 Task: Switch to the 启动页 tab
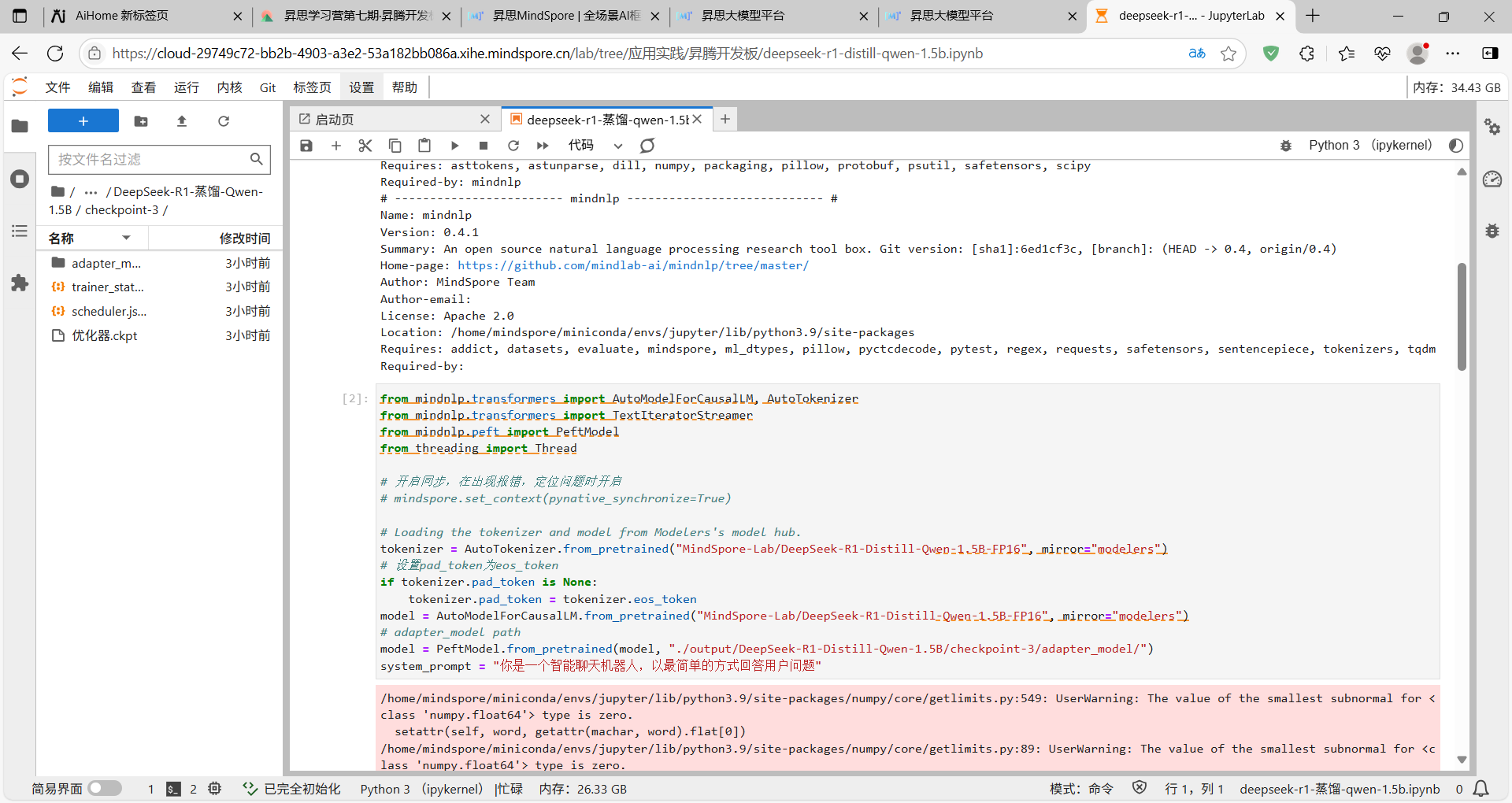(x=335, y=120)
